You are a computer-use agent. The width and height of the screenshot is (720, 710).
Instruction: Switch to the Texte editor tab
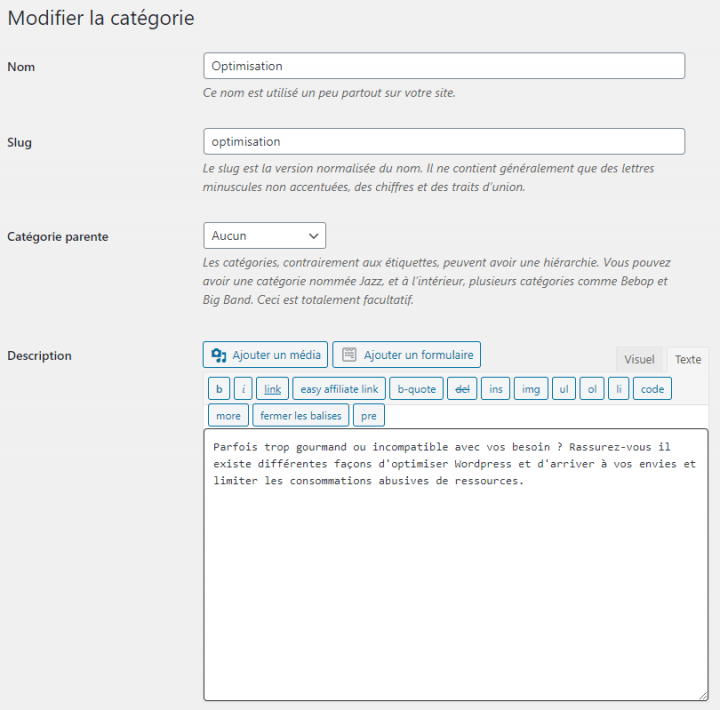tap(687, 359)
